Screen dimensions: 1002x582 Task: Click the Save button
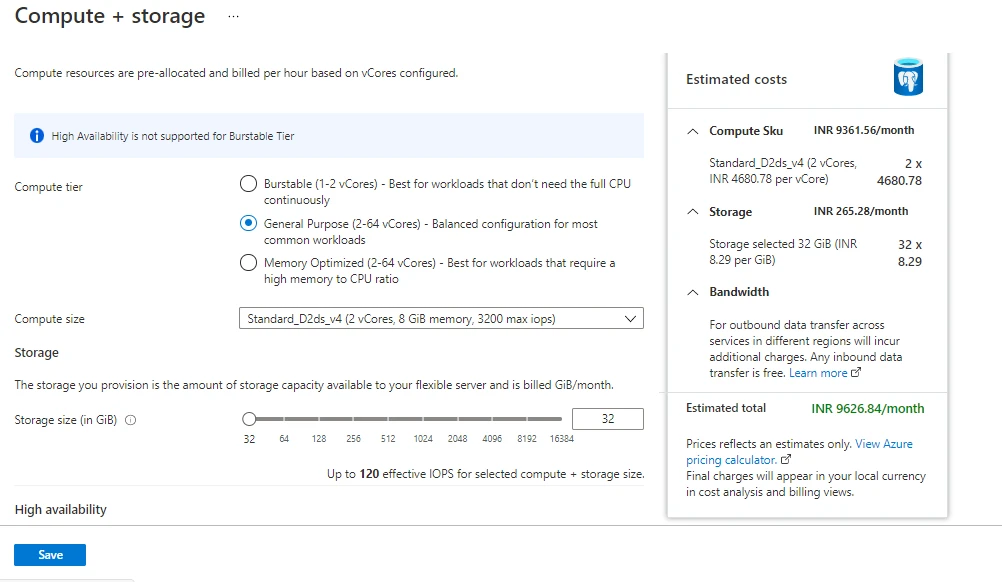[x=49, y=554]
